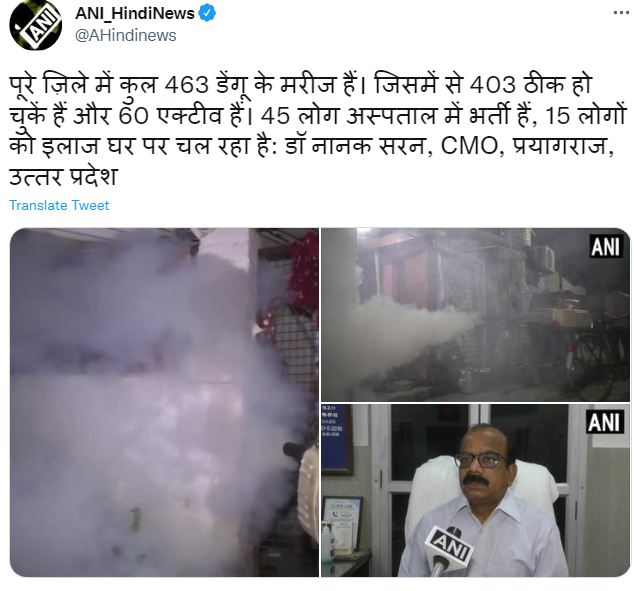Click the bicycle in street photo
Viewport: 634px width, 591px height.
tap(593, 360)
